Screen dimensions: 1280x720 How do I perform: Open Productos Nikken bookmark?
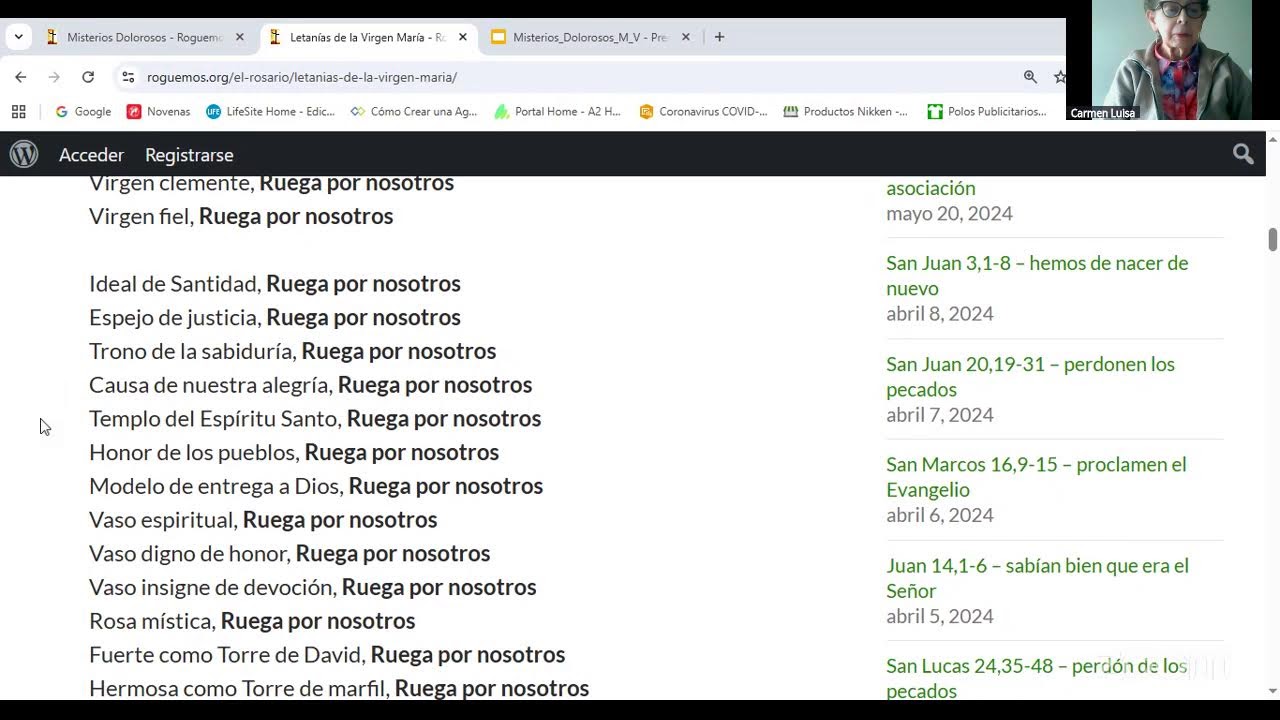click(845, 112)
